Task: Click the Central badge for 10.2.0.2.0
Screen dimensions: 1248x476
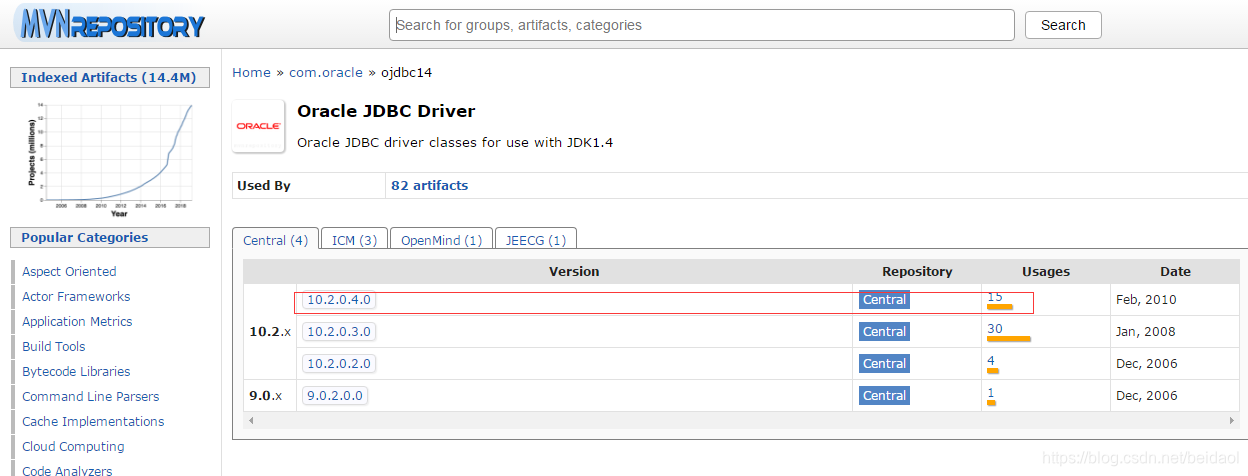Action: coord(884,363)
